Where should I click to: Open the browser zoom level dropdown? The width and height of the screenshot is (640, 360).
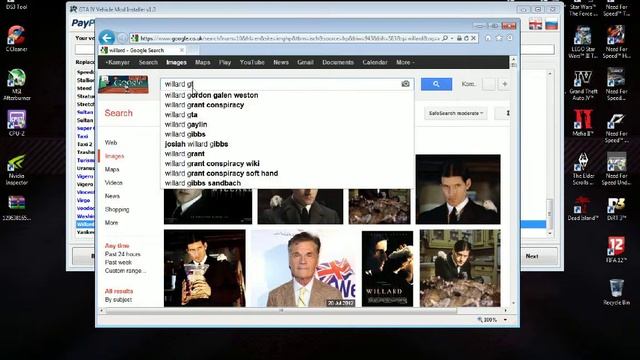pyautogui.click(x=505, y=320)
